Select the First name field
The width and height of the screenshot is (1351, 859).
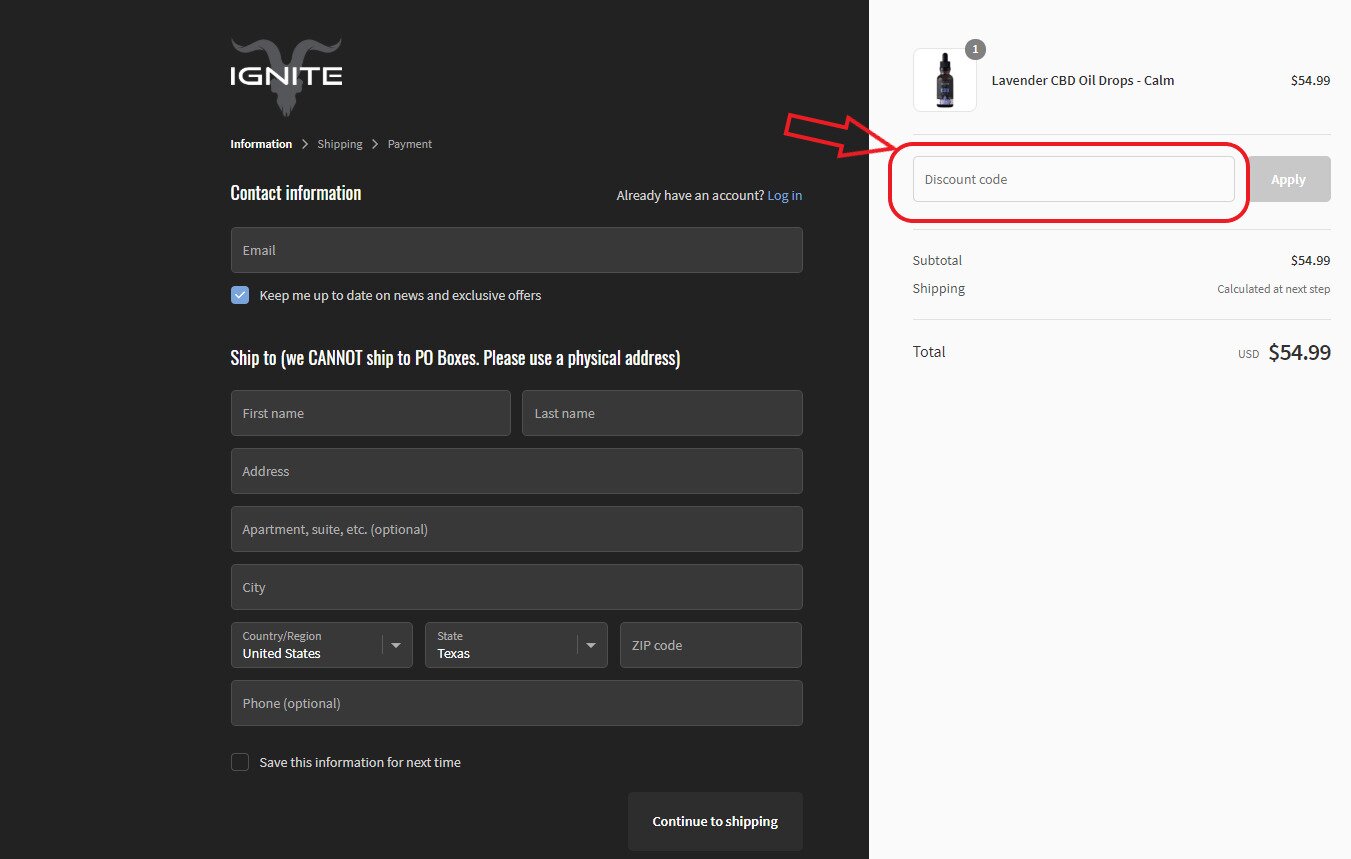[370, 413]
